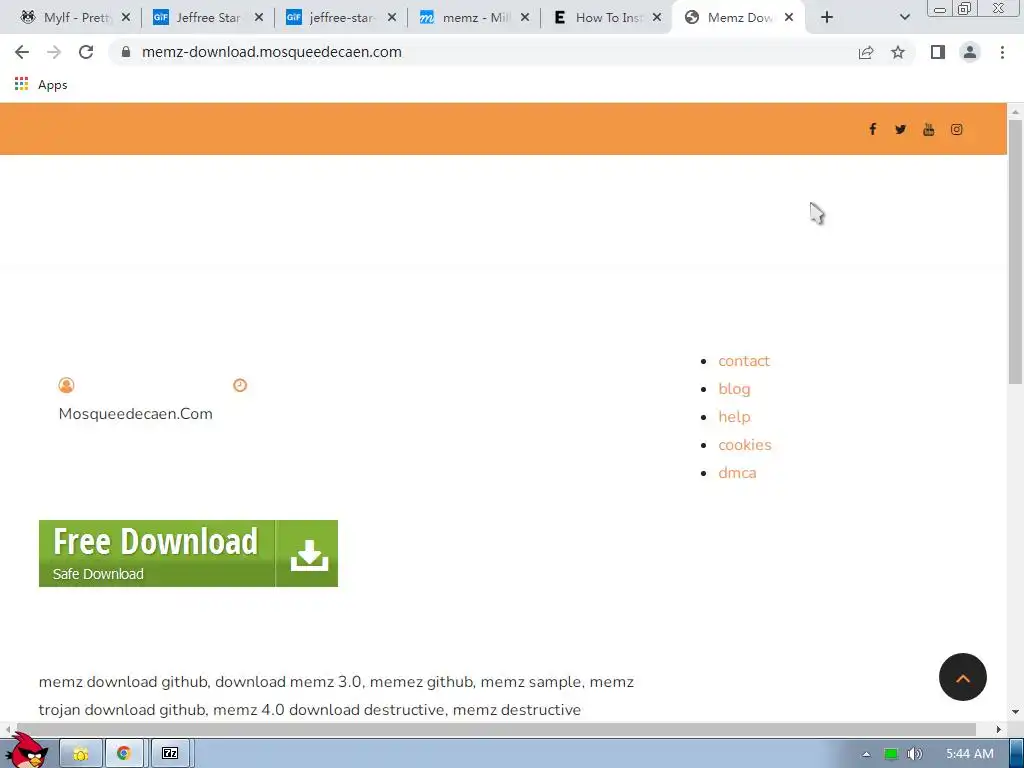Click the volume speaker tray icon
The height and width of the screenshot is (768, 1024).
(914, 754)
